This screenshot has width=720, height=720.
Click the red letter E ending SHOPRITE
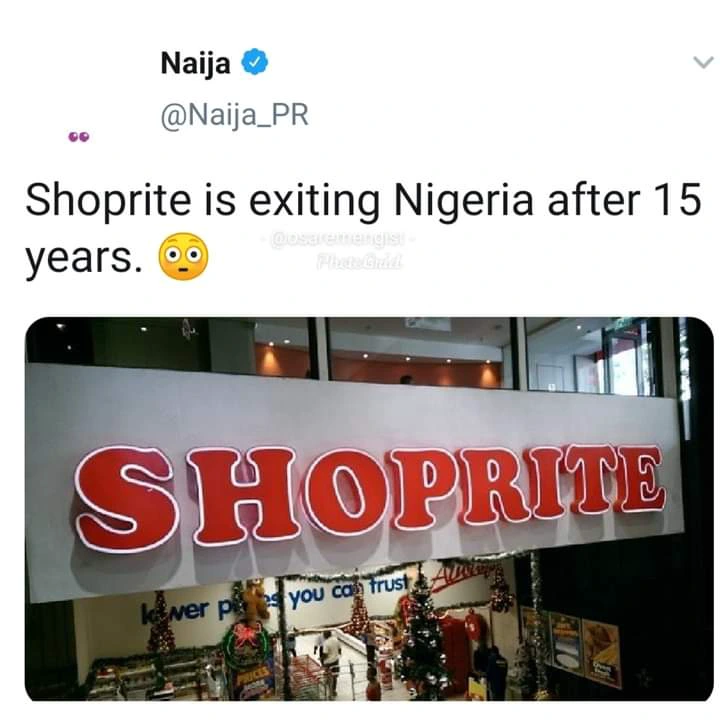click(x=639, y=478)
